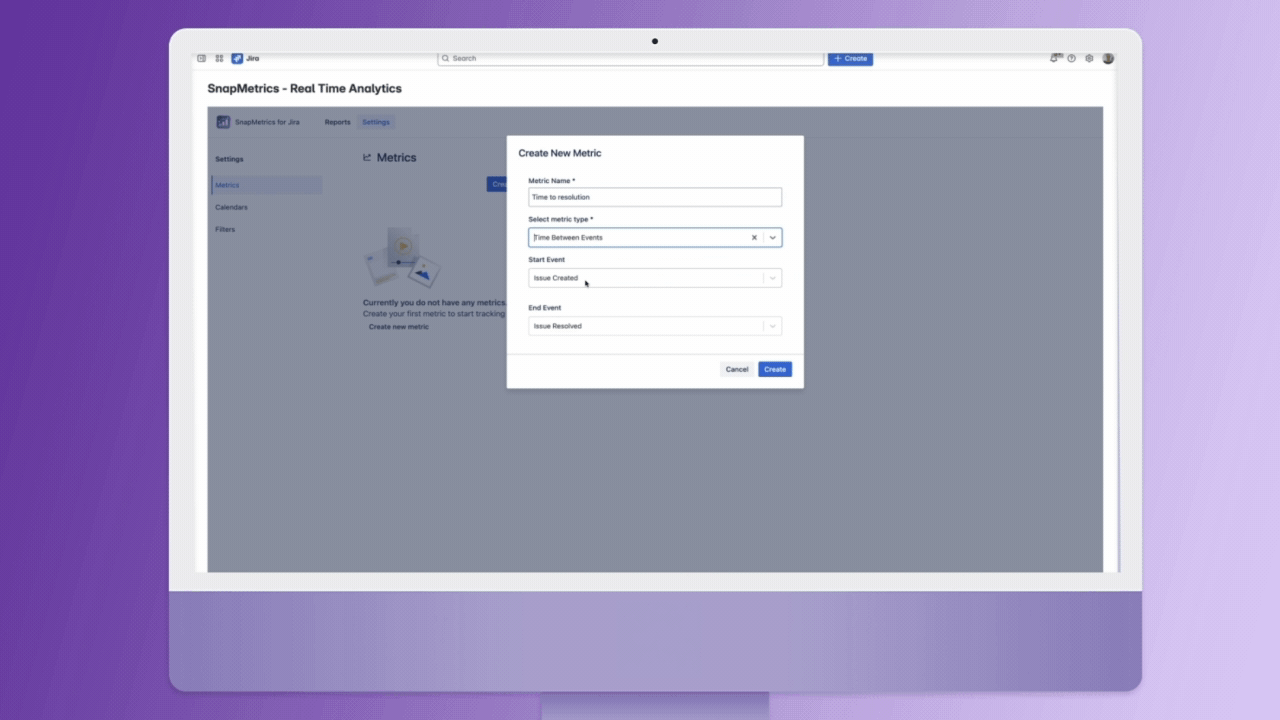Click the Create button in the dialog

click(775, 369)
